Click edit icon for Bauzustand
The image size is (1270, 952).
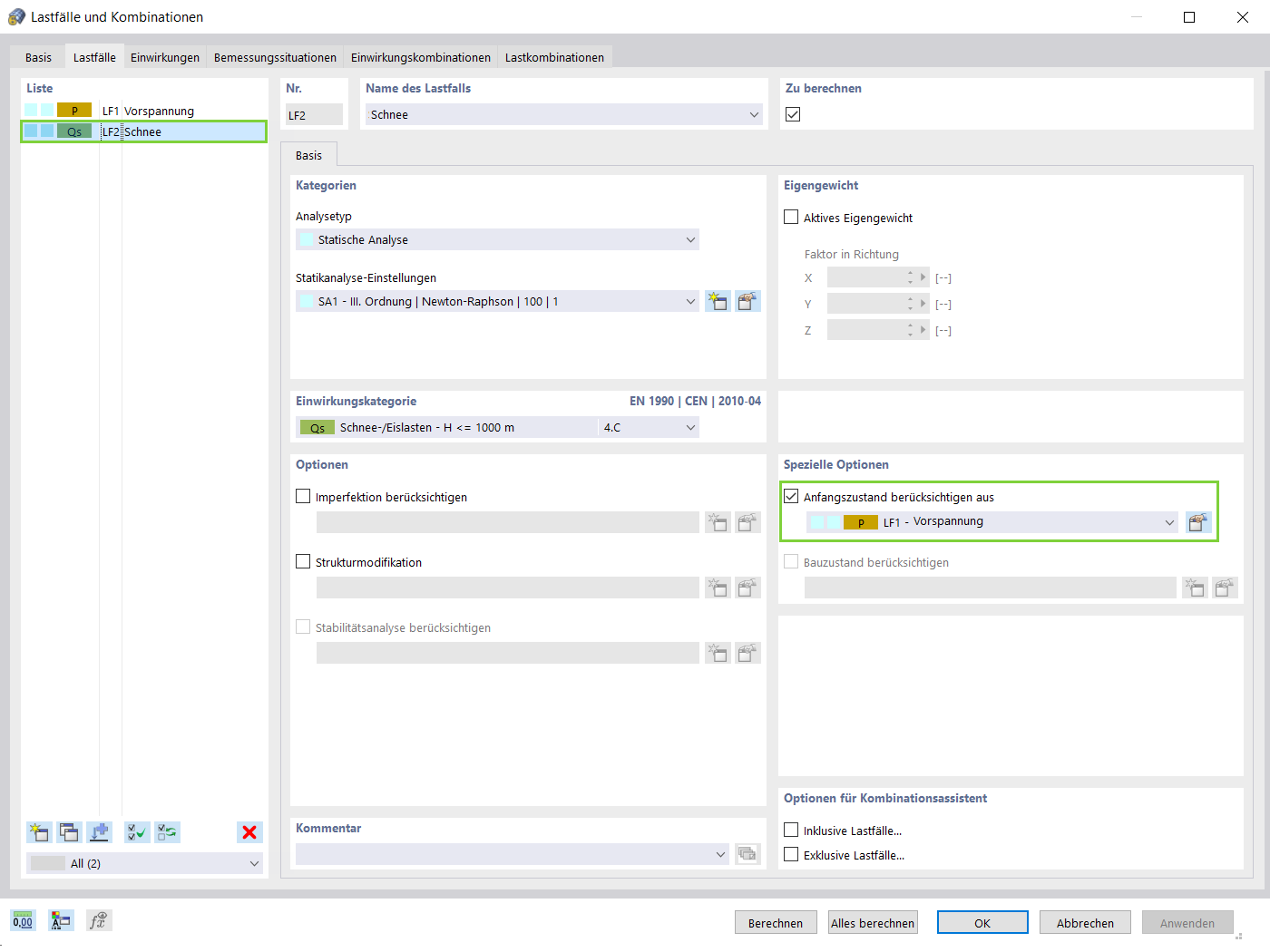pyautogui.click(x=1224, y=588)
